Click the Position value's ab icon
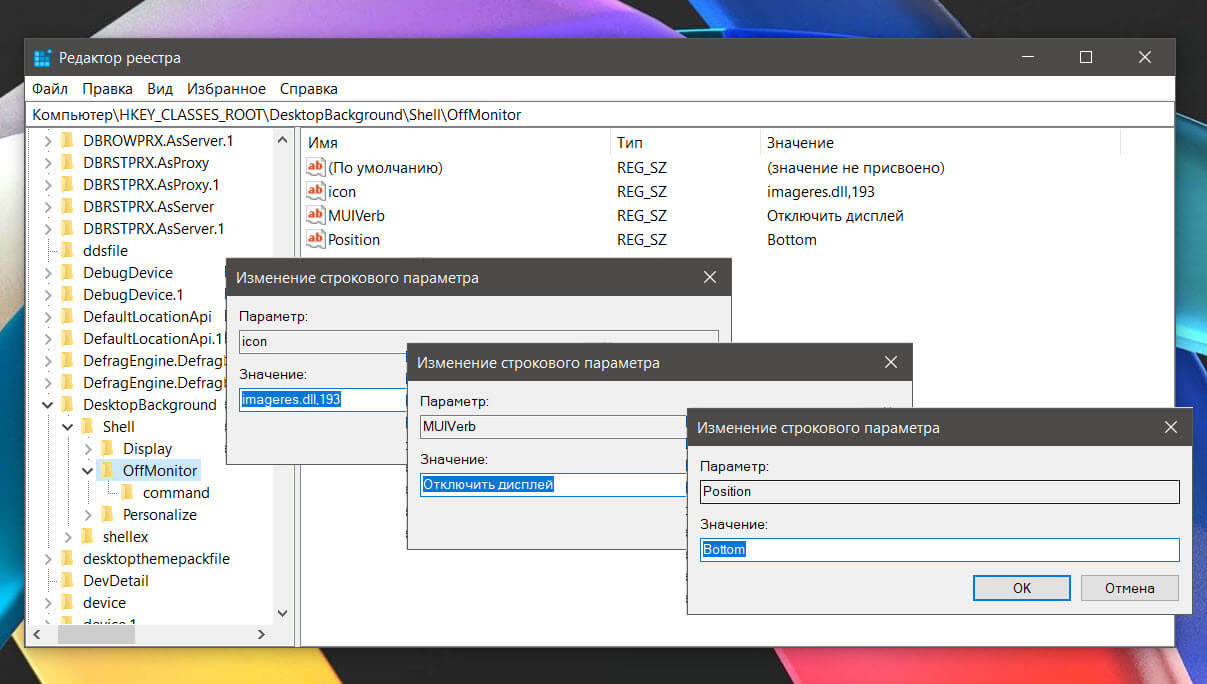This screenshot has width=1207, height=684. coord(316,239)
